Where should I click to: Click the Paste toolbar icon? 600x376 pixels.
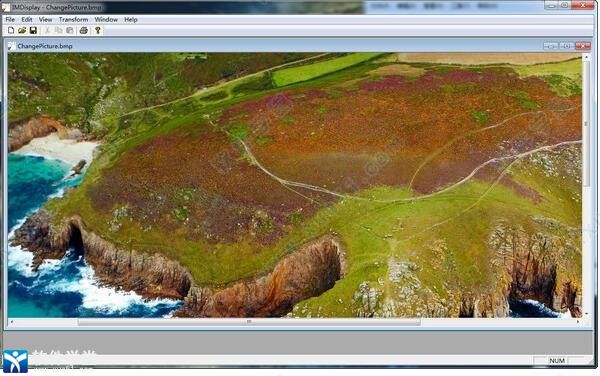70,30
